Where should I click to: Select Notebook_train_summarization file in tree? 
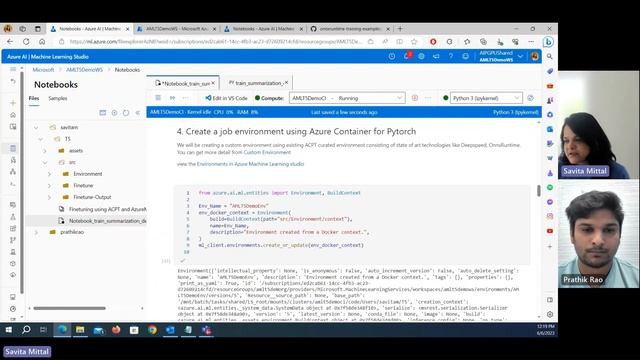click(107, 221)
